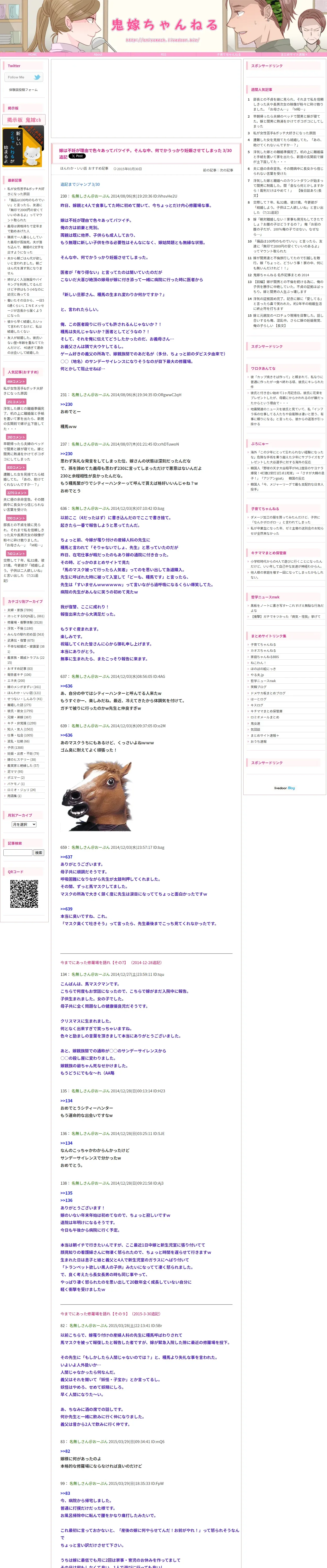Viewport: 327px width, 1568px height.
Task: Open weekly rank 6 夫に癌の余命宣告
Action: (289, 171)
